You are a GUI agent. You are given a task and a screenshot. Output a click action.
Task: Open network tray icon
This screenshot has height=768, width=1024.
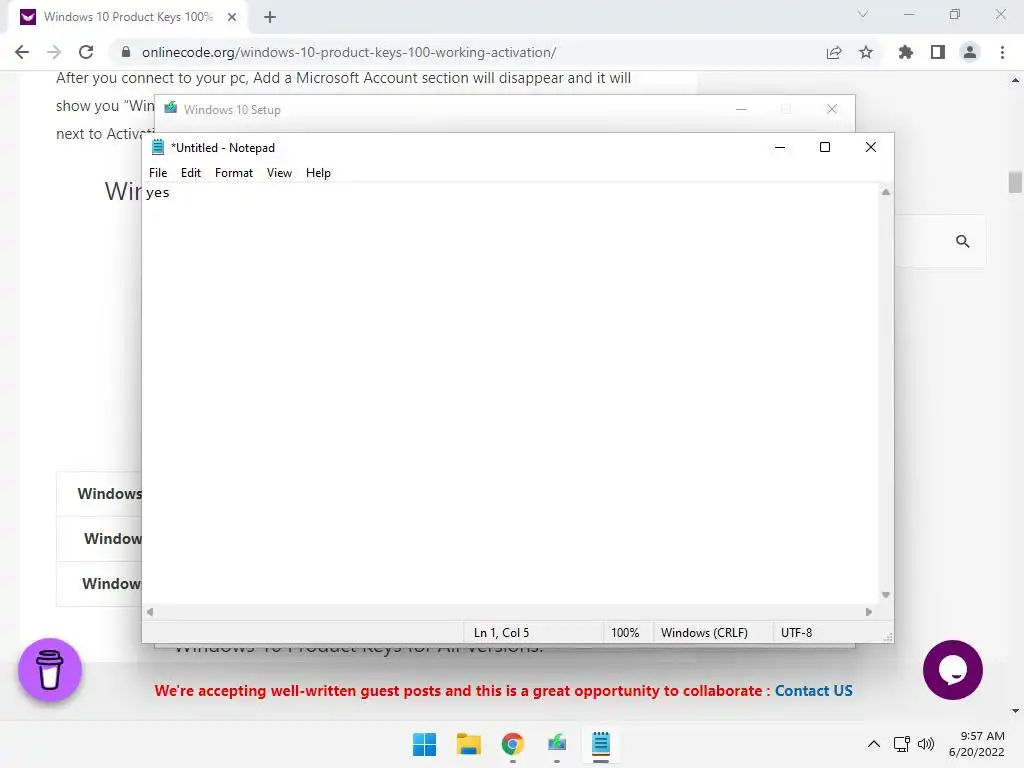point(902,744)
